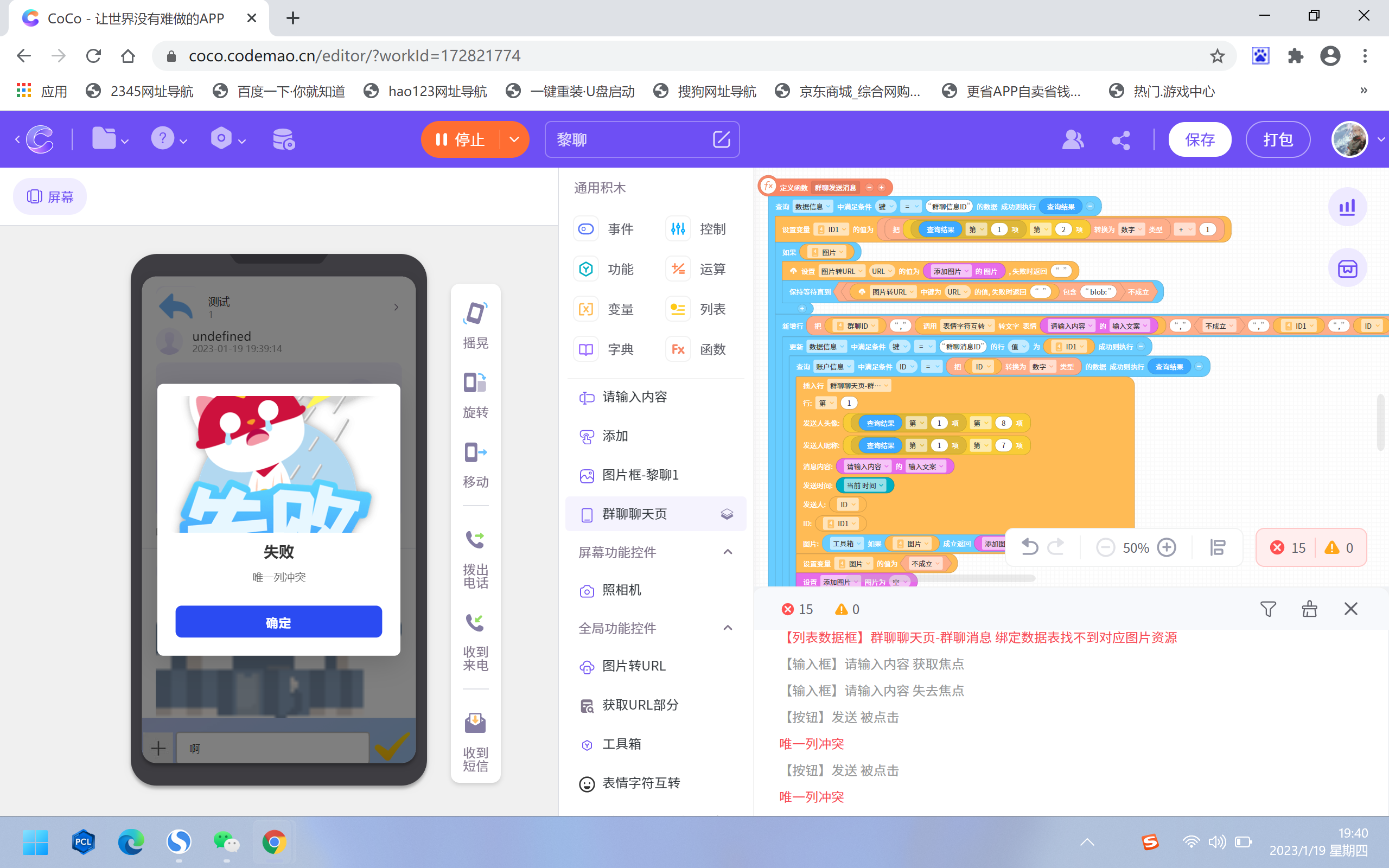Shake the phone with 摇晃
The width and height of the screenshot is (1389, 868).
pos(475,325)
